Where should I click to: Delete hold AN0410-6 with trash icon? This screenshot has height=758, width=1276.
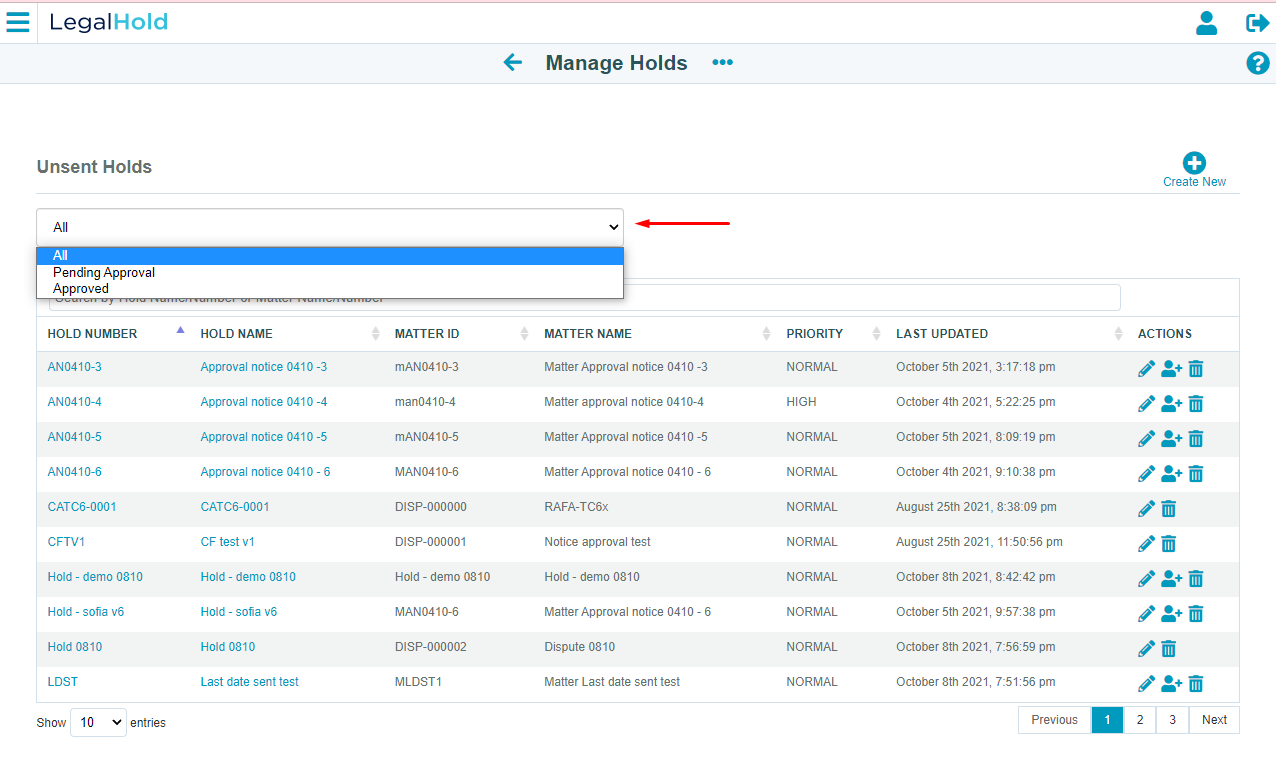(x=1195, y=474)
